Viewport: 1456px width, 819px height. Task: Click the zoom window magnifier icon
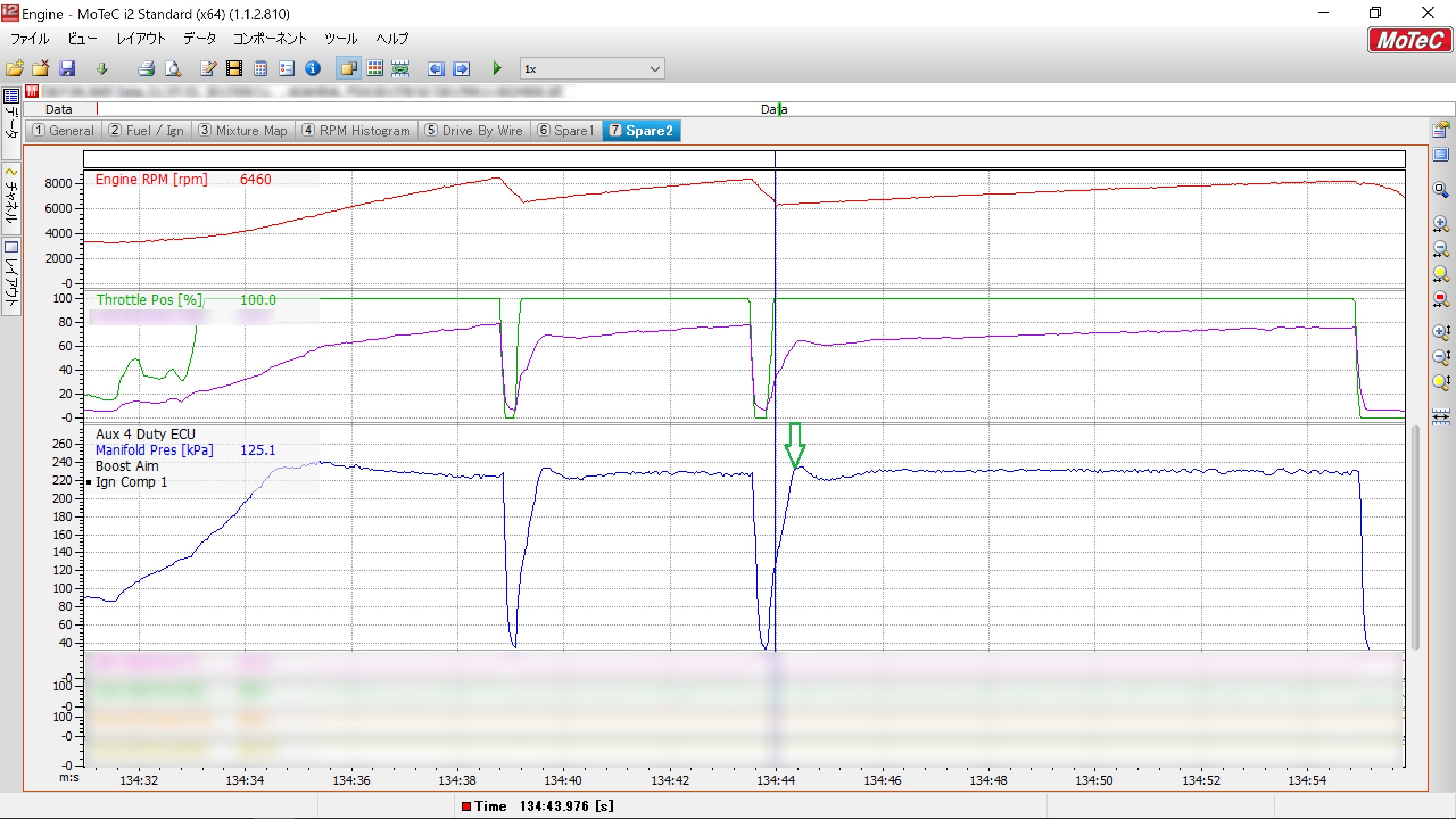1440,189
